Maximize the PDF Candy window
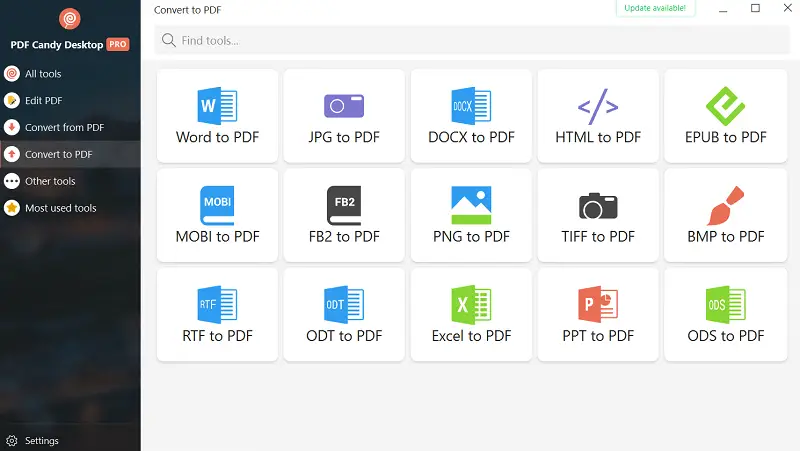The image size is (800, 451). (x=755, y=8)
